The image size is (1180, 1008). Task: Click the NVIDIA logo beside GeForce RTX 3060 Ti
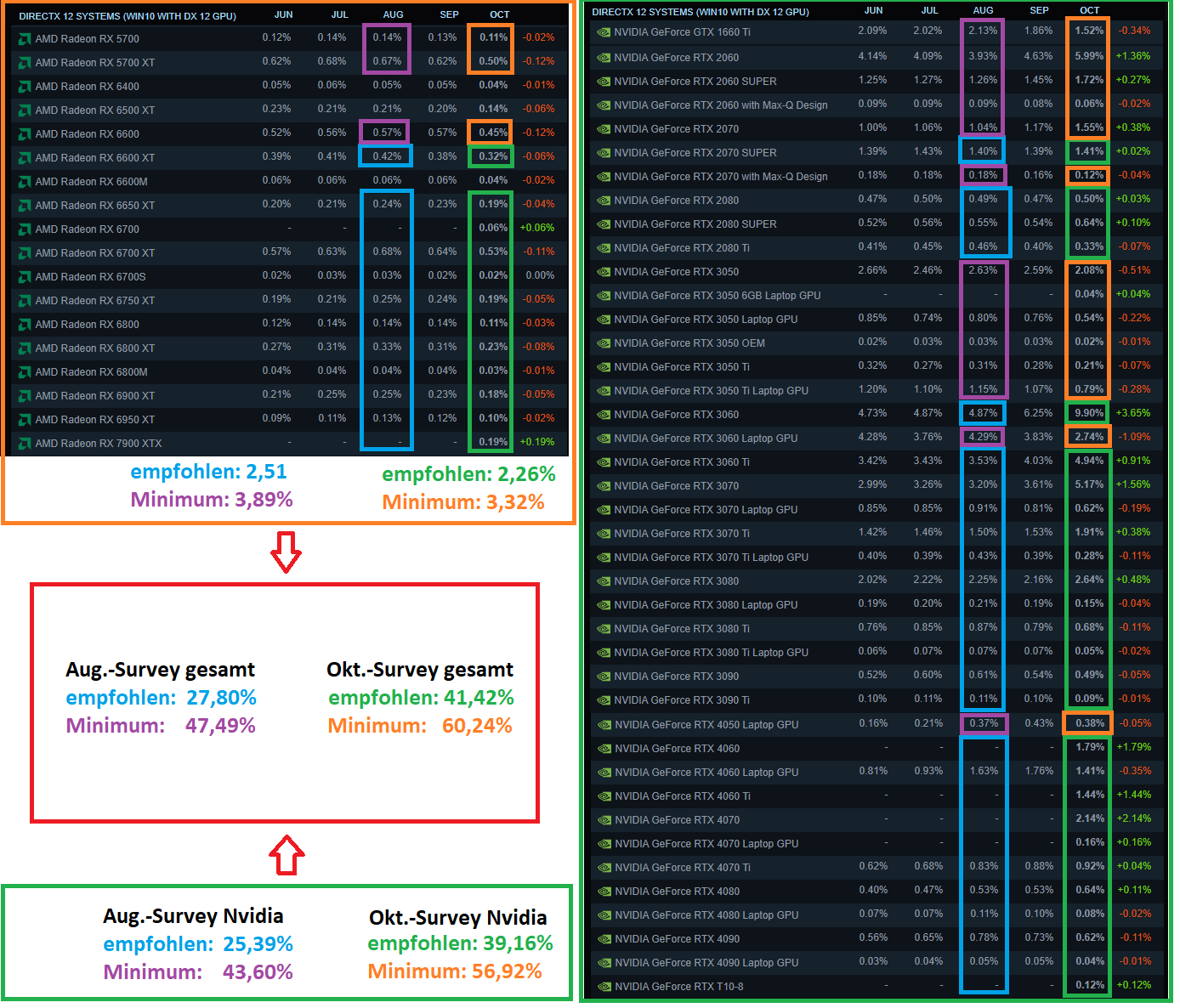pos(604,462)
